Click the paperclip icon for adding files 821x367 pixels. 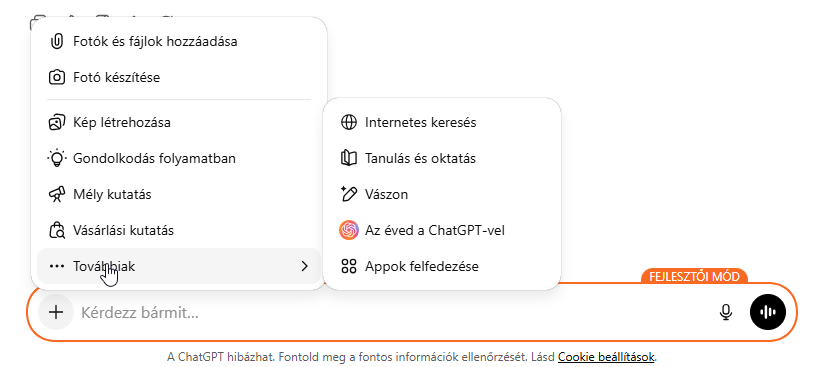pyautogui.click(x=56, y=41)
